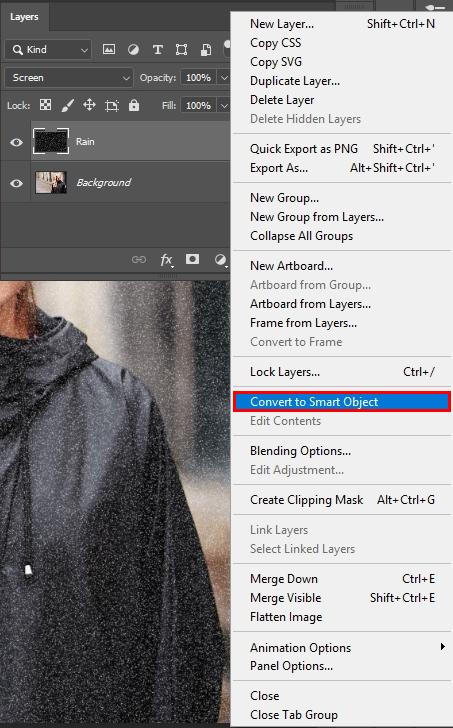Image resolution: width=453 pixels, height=728 pixels.
Task: Choose Quick Export as PNG
Action: [304, 149]
